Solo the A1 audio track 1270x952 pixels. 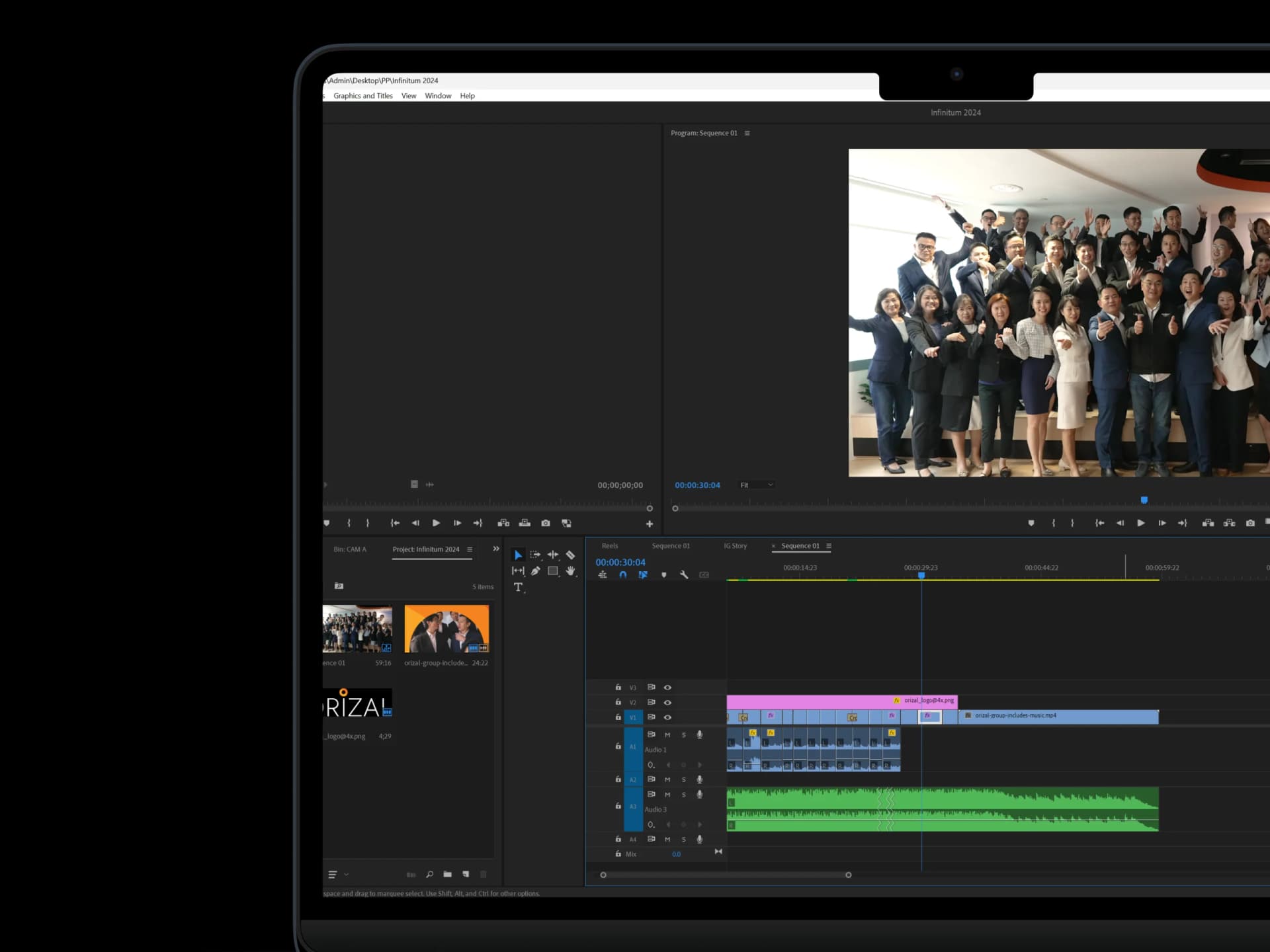click(683, 735)
